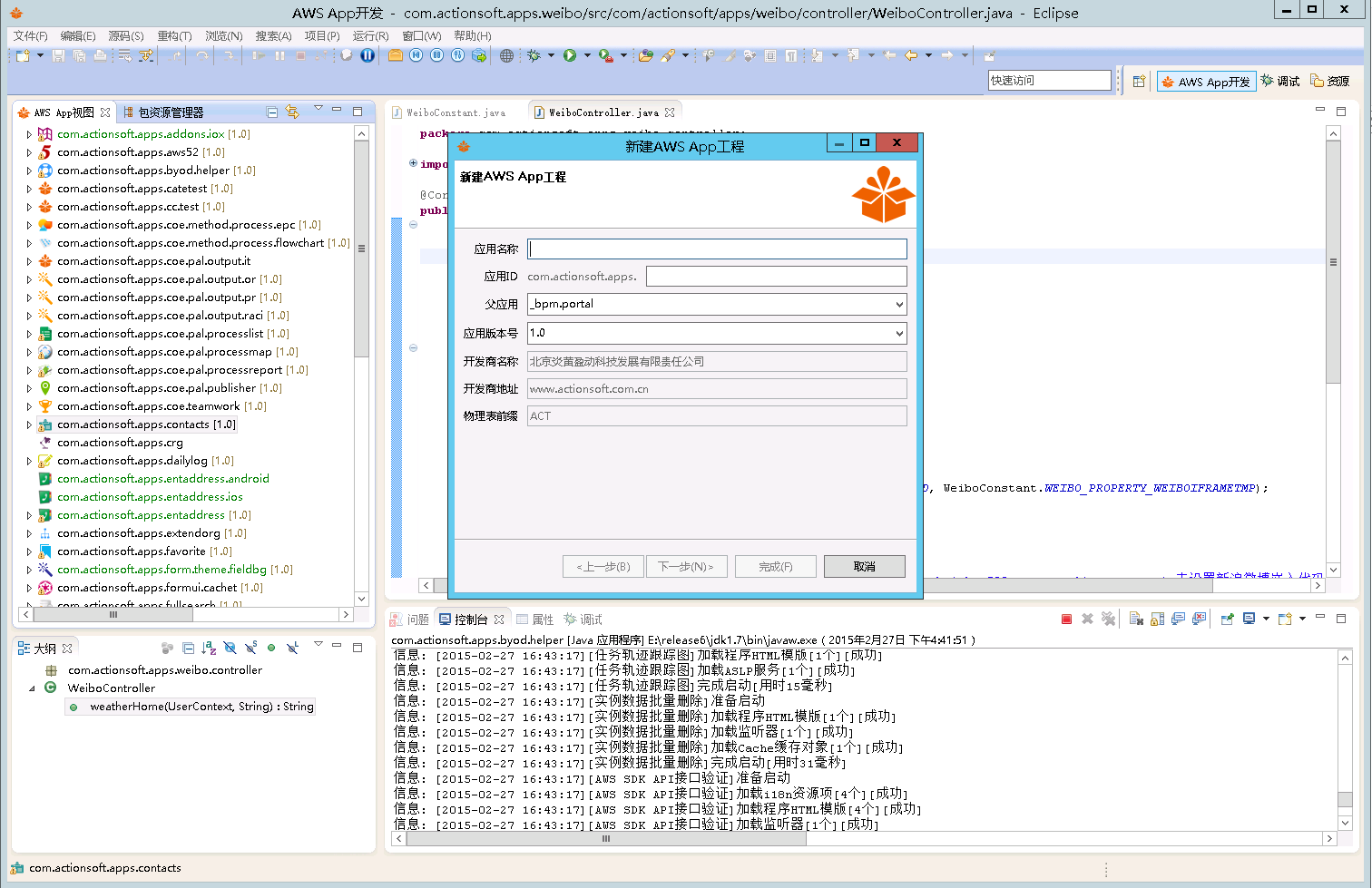Viewport: 1372px width, 888px height.
Task: Click Pin Console icon
Action: point(1227,620)
